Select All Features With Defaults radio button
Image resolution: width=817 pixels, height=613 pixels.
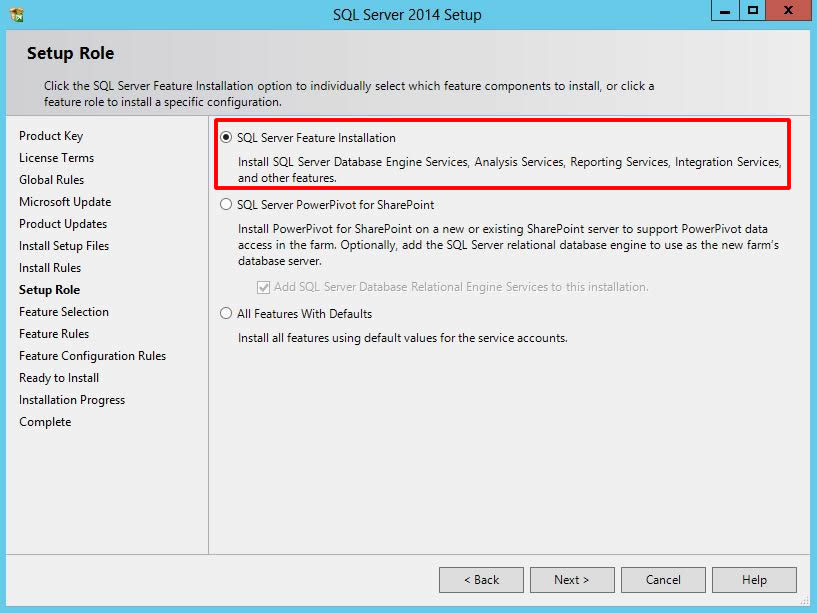(x=226, y=314)
